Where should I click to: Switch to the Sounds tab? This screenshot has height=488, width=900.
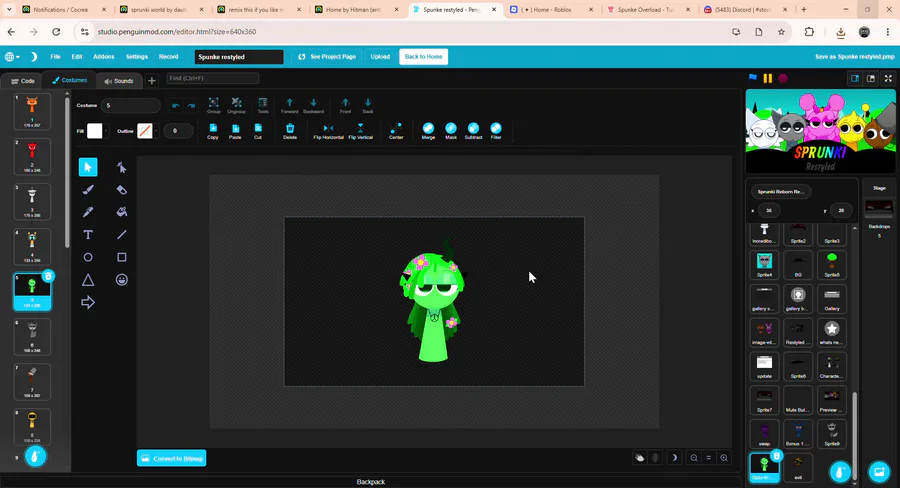pos(119,81)
